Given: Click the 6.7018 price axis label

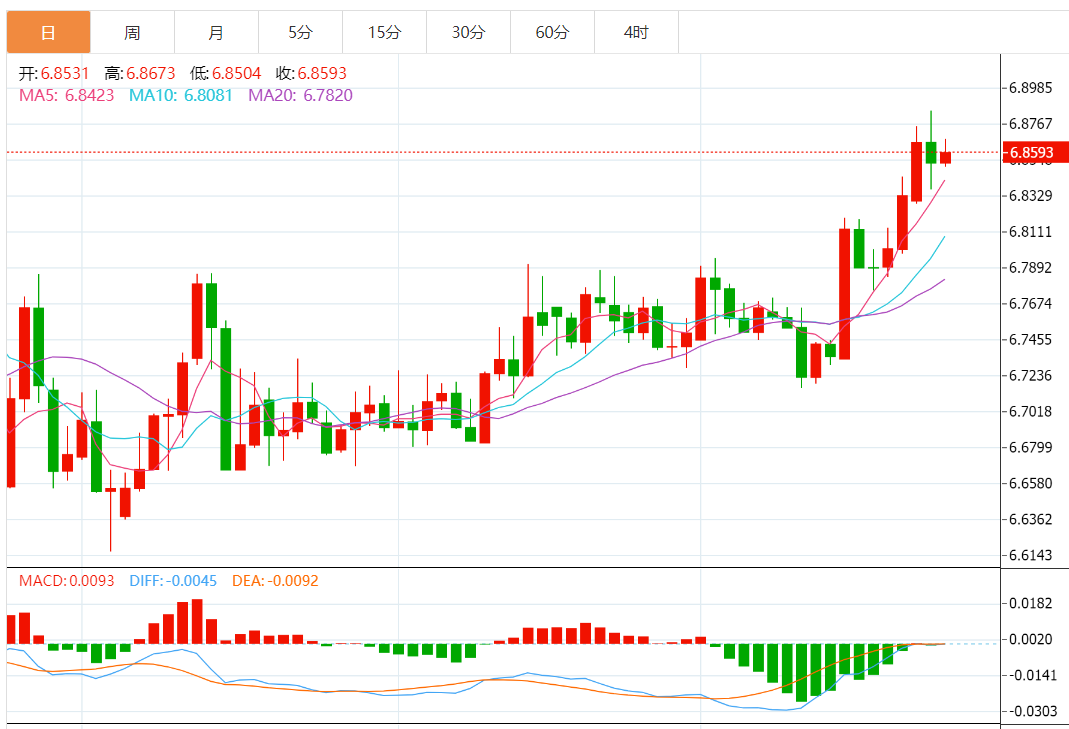Looking at the screenshot, I should point(1031,411).
